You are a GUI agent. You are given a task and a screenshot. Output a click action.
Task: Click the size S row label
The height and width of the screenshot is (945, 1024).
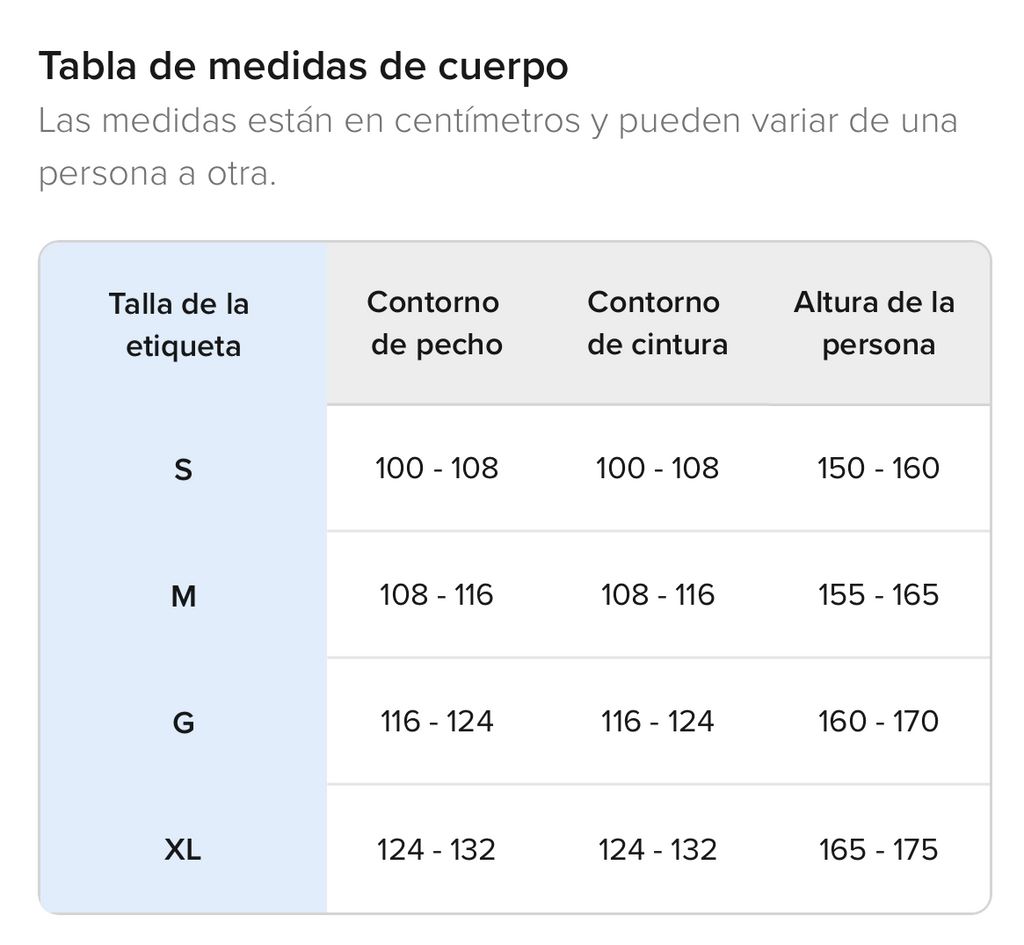point(183,469)
